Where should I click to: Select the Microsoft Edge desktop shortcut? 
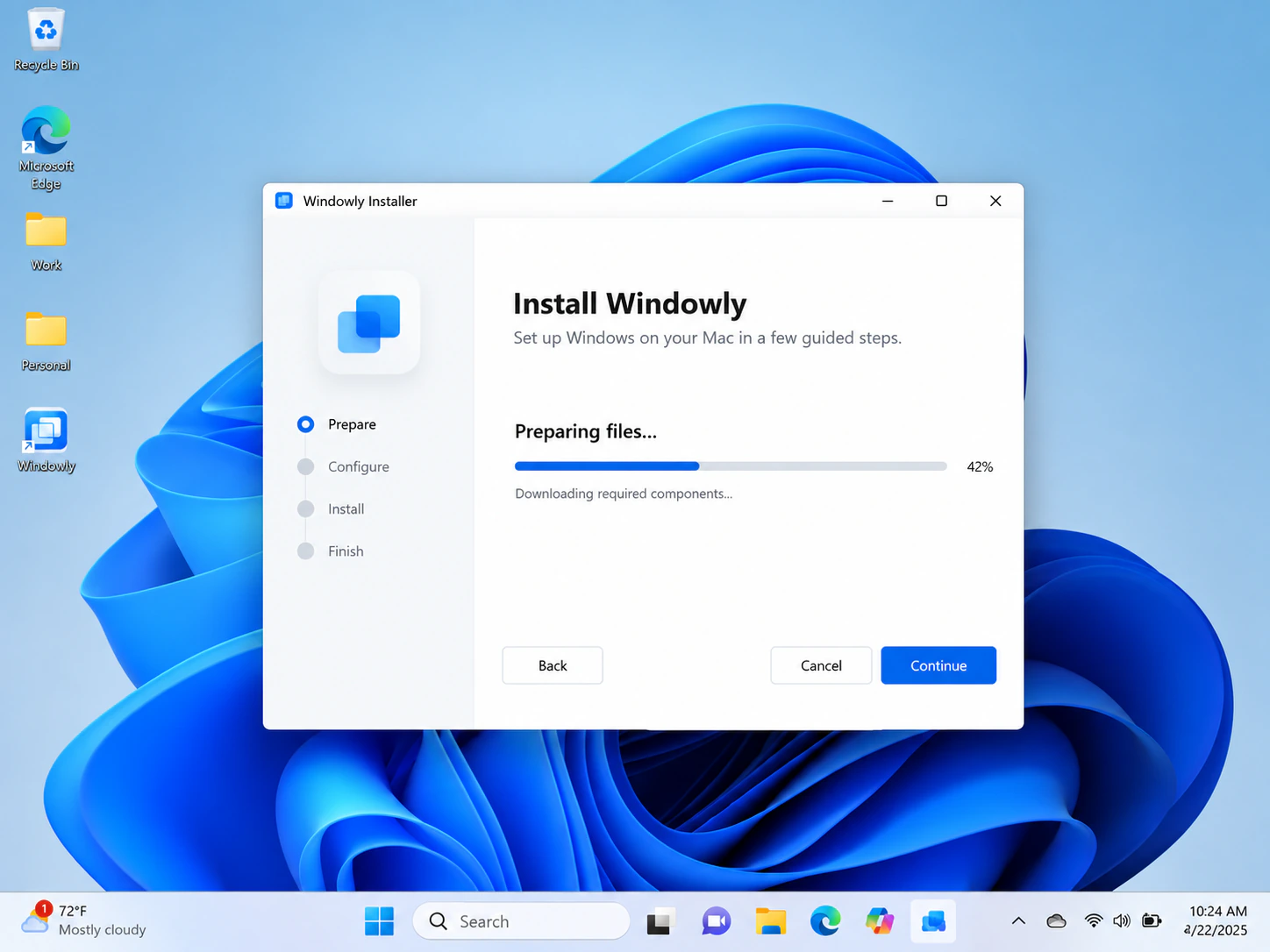point(46,147)
